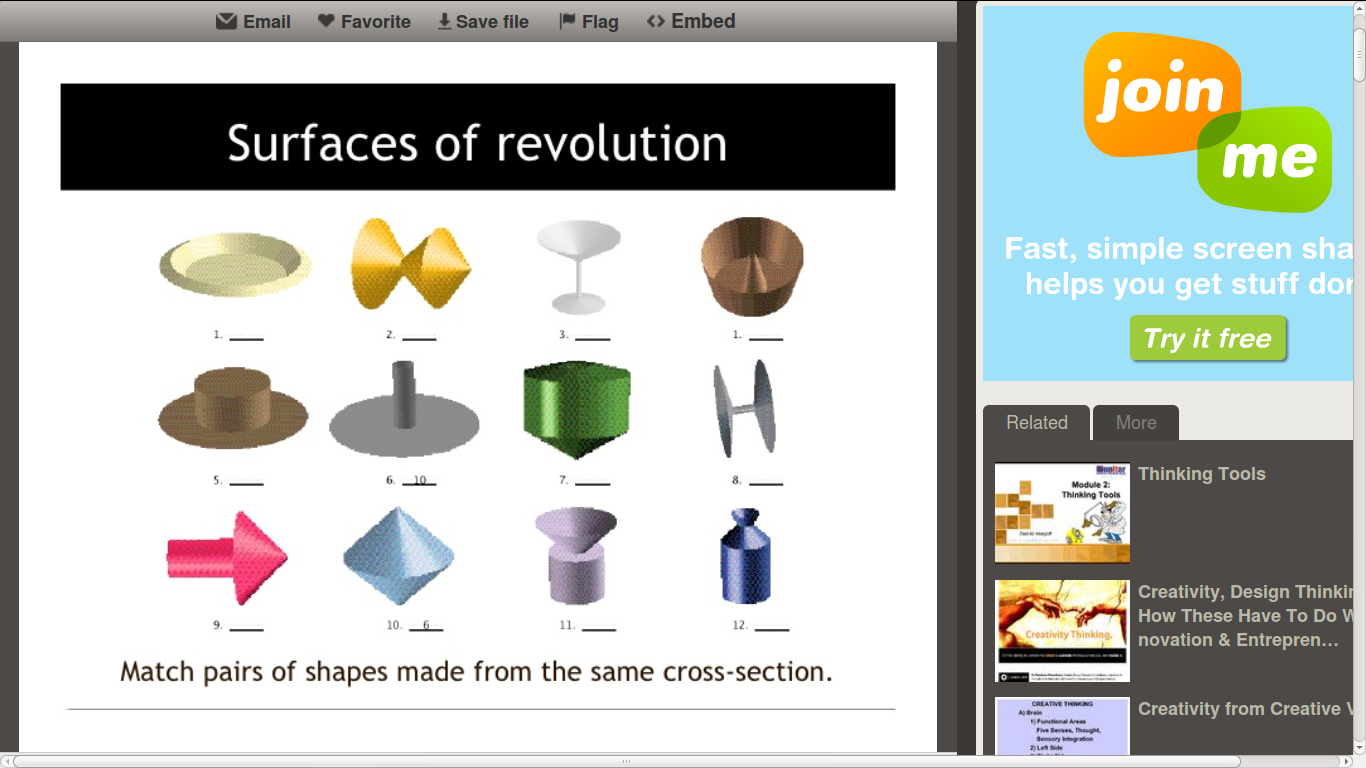Click the Surfaces of revolution slide title
Viewport: 1366px width, 768px height.
477,143
